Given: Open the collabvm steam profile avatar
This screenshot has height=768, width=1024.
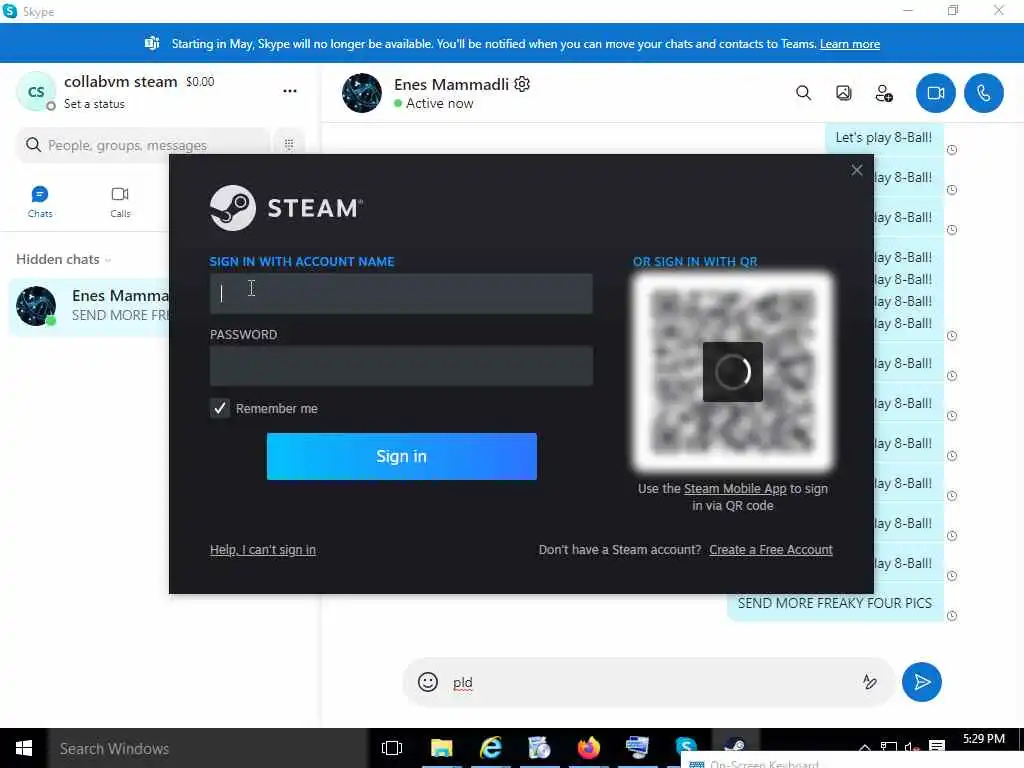Looking at the screenshot, I should pos(36,91).
